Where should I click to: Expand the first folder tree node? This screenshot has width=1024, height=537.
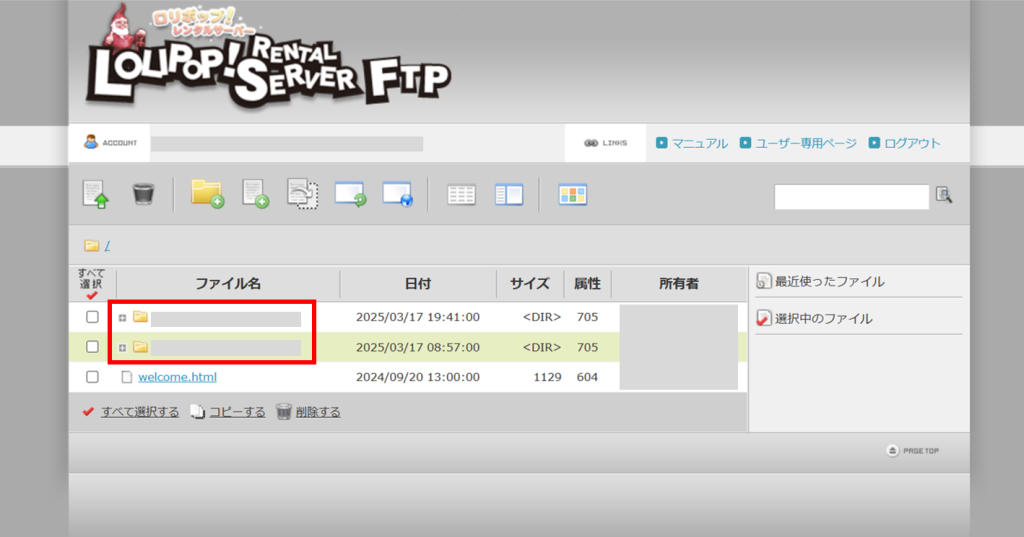[123, 318]
